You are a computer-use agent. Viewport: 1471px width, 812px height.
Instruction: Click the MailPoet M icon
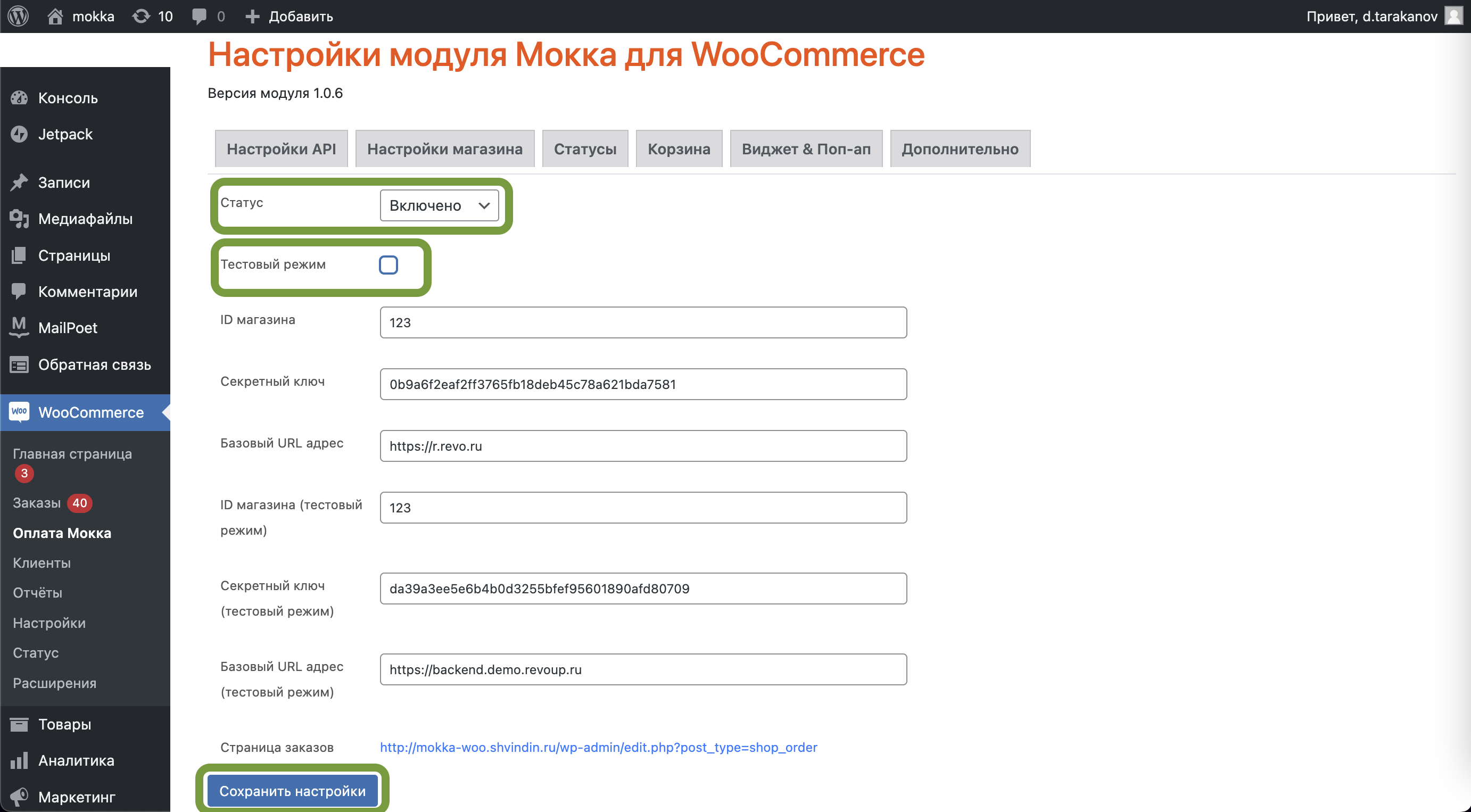pyautogui.click(x=19, y=327)
